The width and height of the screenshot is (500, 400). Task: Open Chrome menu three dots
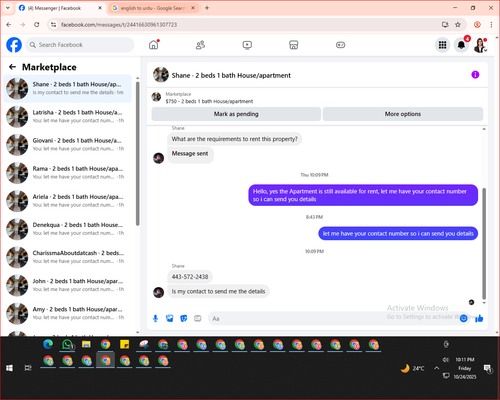[x=491, y=24]
